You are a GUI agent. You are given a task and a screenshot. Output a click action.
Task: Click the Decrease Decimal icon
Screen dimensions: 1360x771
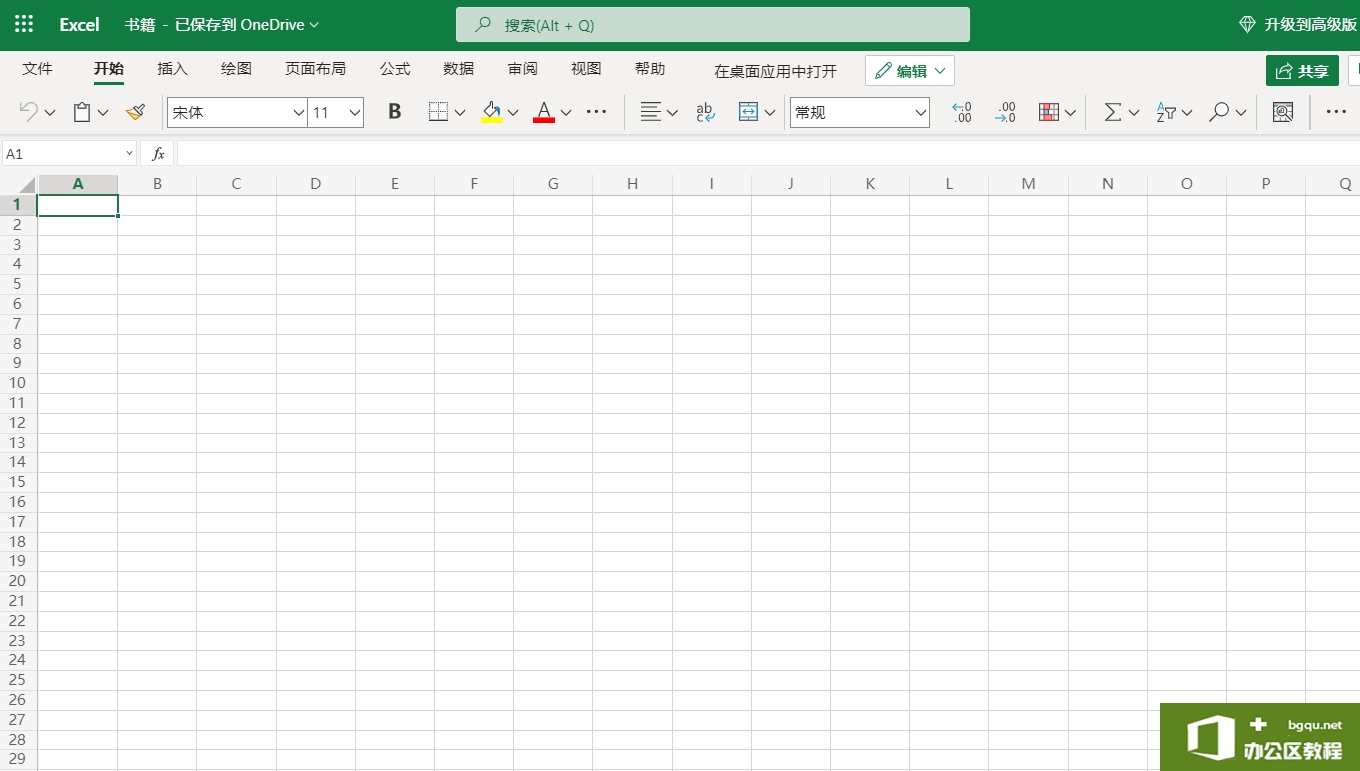click(1005, 112)
